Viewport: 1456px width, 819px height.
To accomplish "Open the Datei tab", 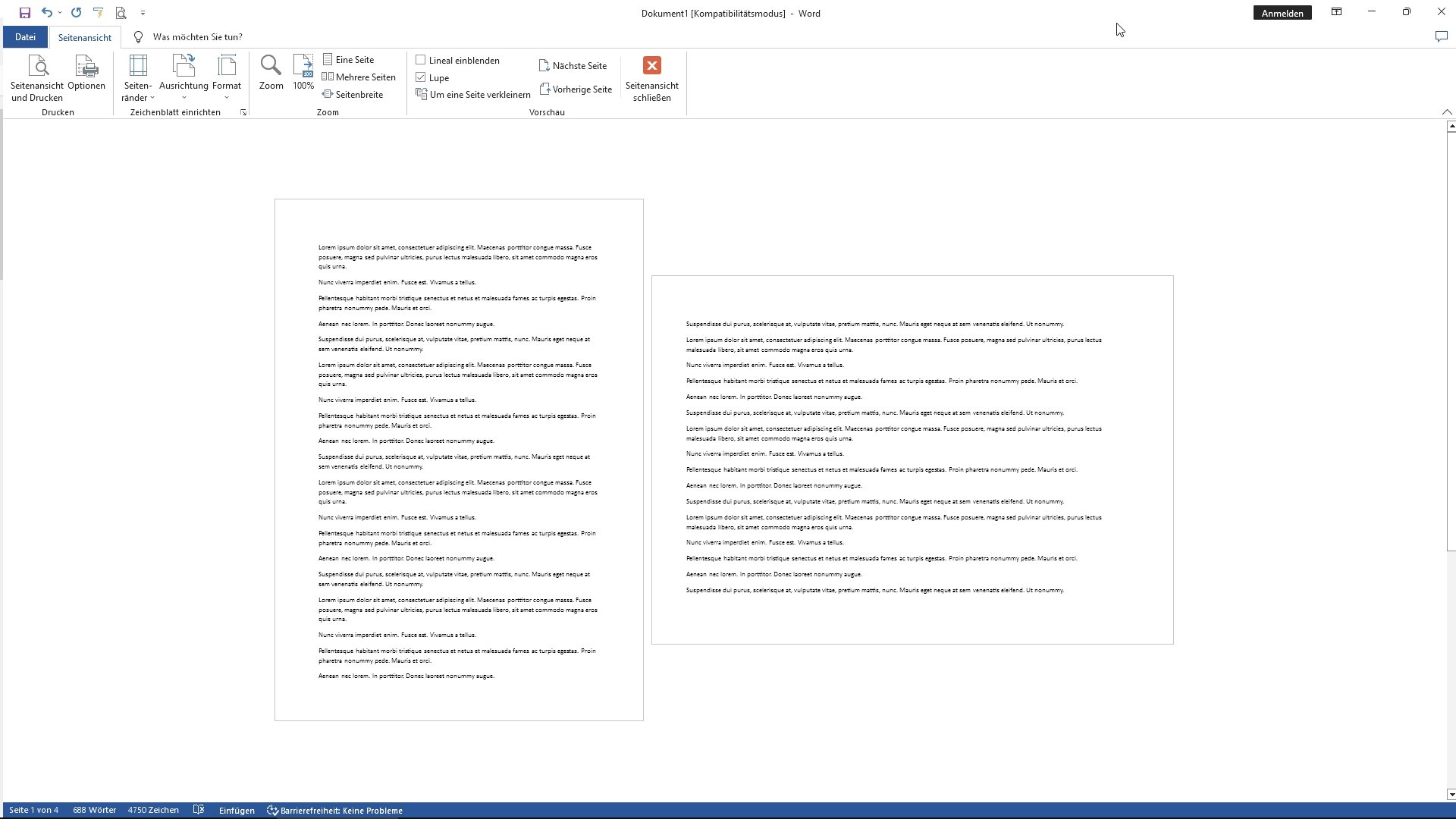I will click(x=25, y=37).
